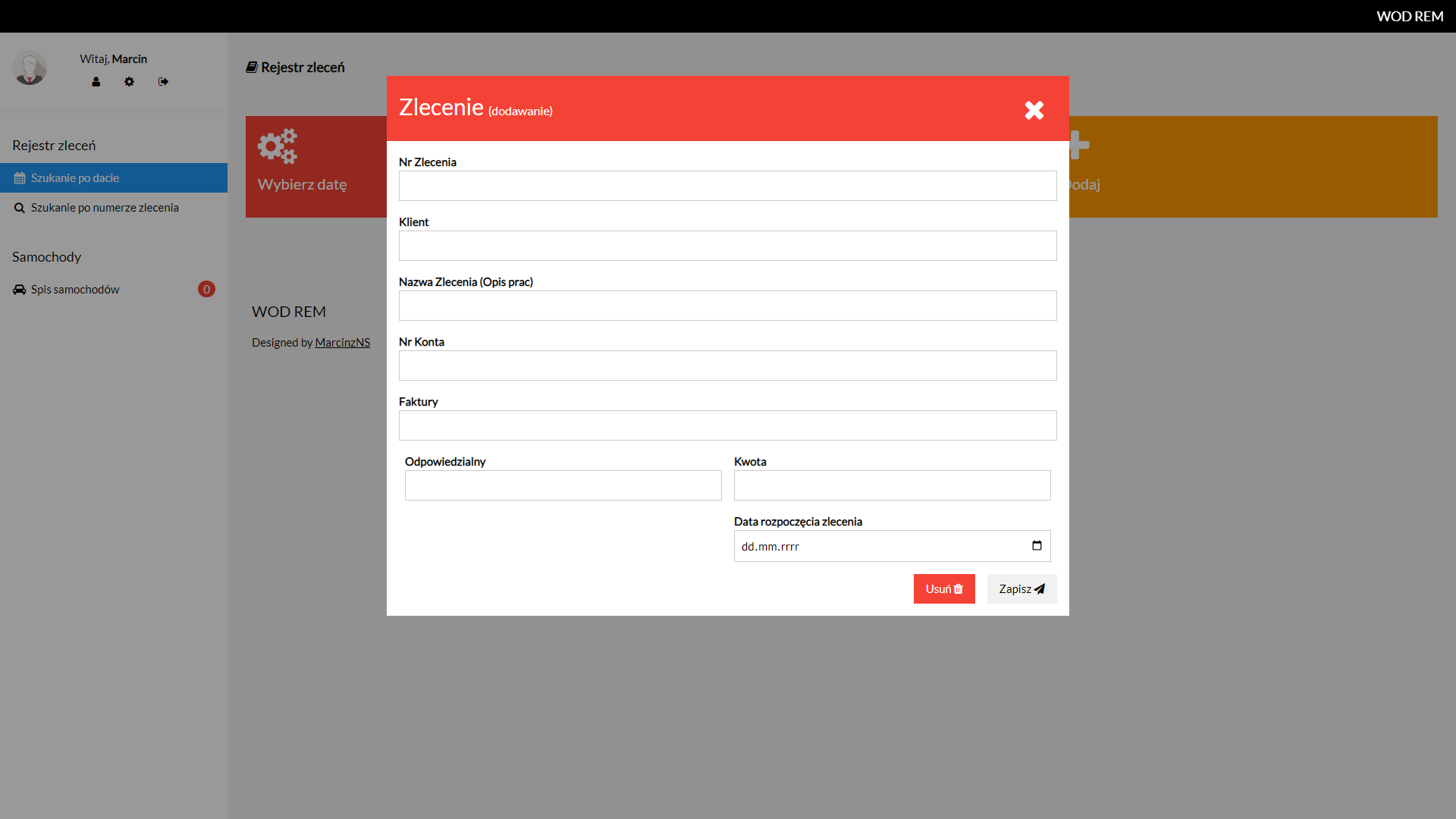The height and width of the screenshot is (819, 1456).
Task: Open Szukanie po numerze zlecenia
Action: coord(105,208)
